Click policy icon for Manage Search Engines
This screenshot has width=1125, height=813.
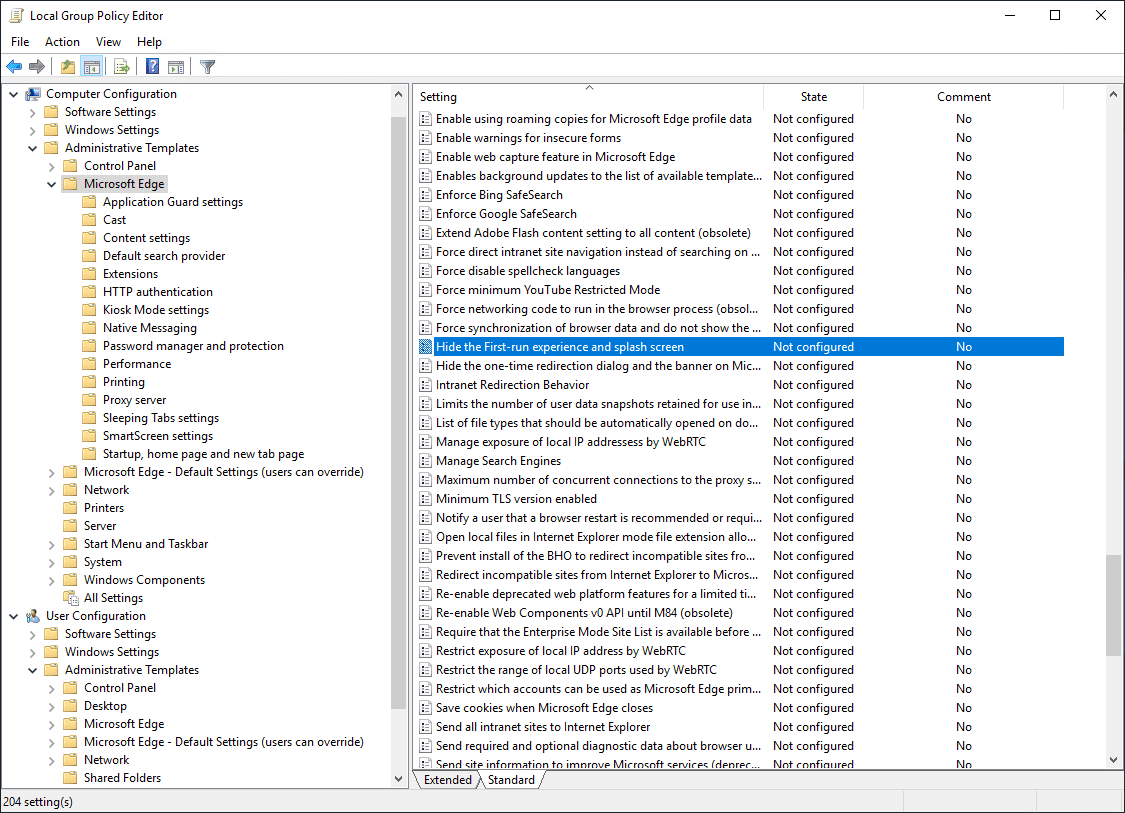click(x=425, y=461)
